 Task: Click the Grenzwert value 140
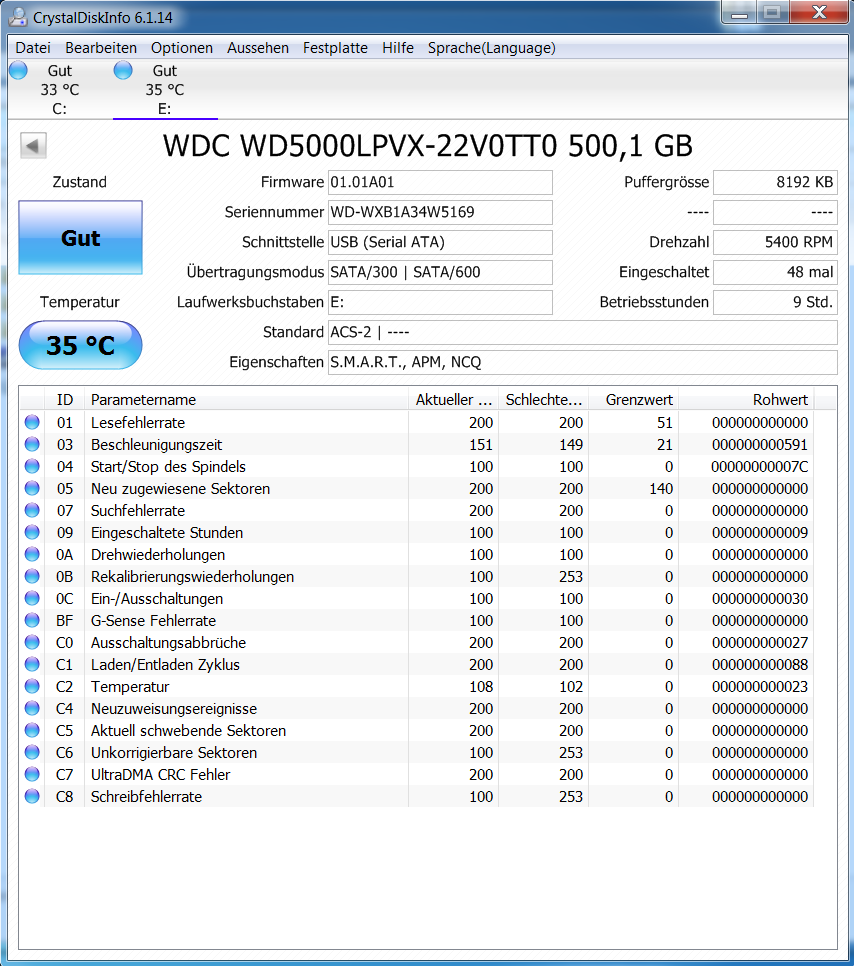pos(661,489)
